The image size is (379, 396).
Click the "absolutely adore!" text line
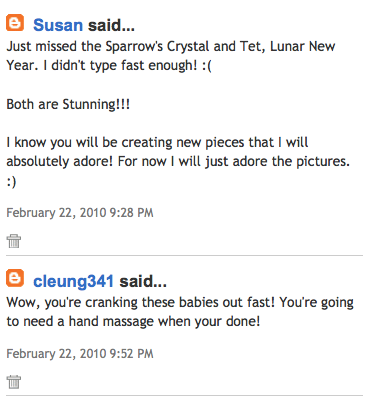click(178, 162)
